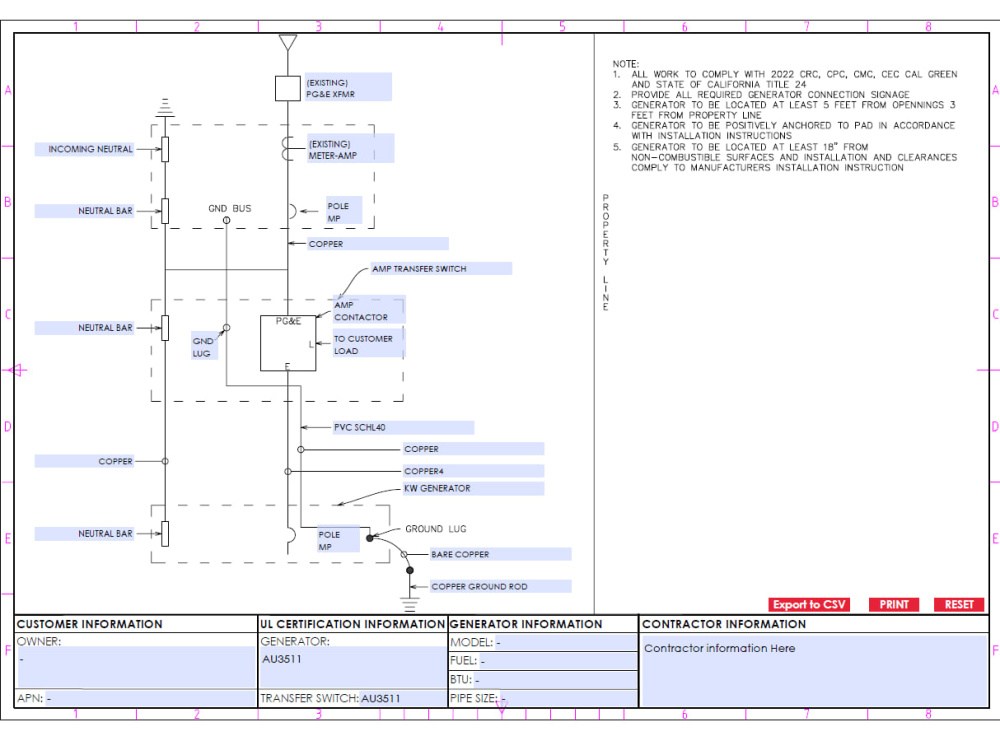Click the CONTRACTOR INFORMATION heading
Image resolution: width=1000 pixels, height=750 pixels.
724,624
